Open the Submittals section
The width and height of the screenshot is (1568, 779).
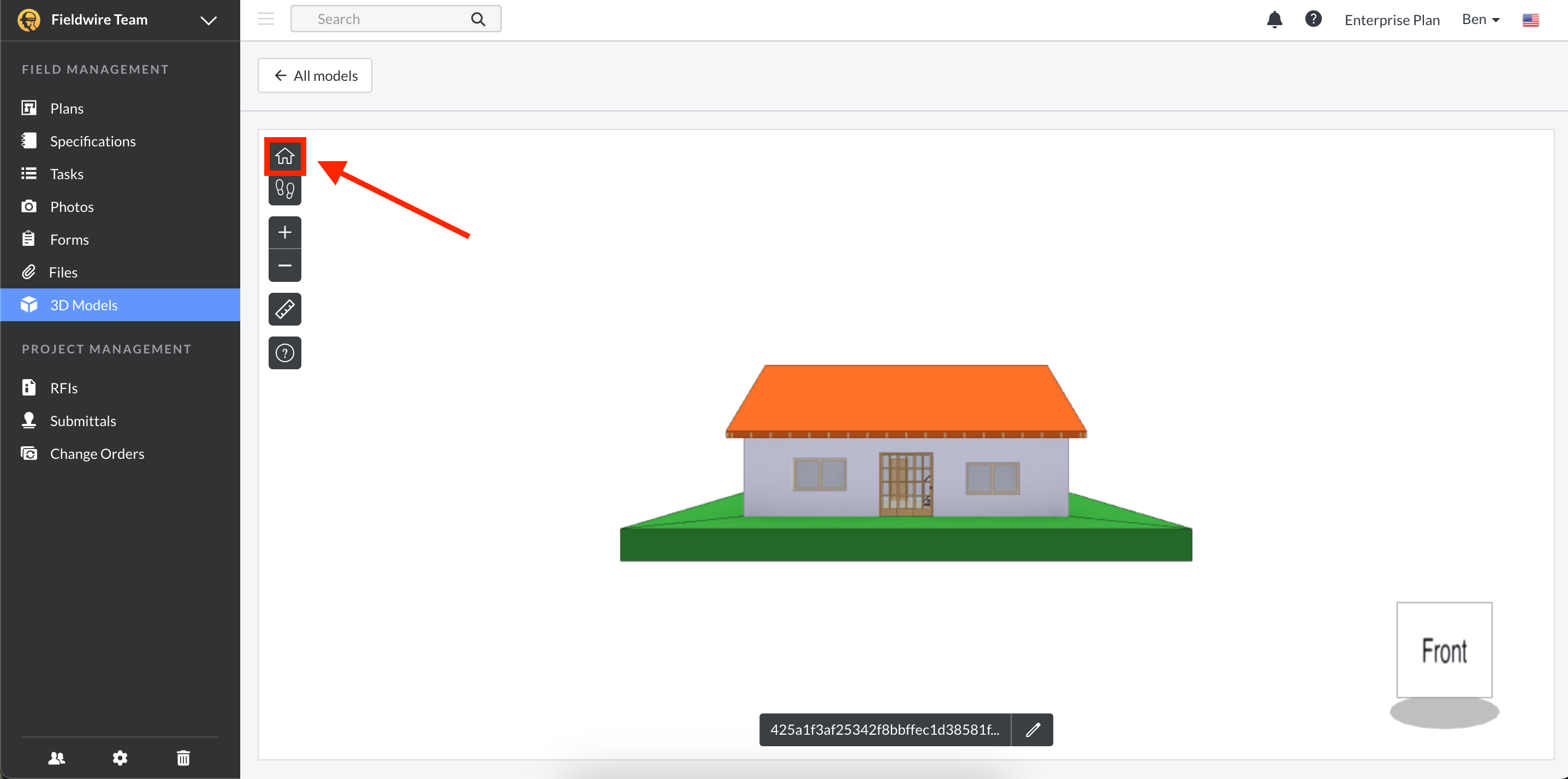[x=83, y=420]
